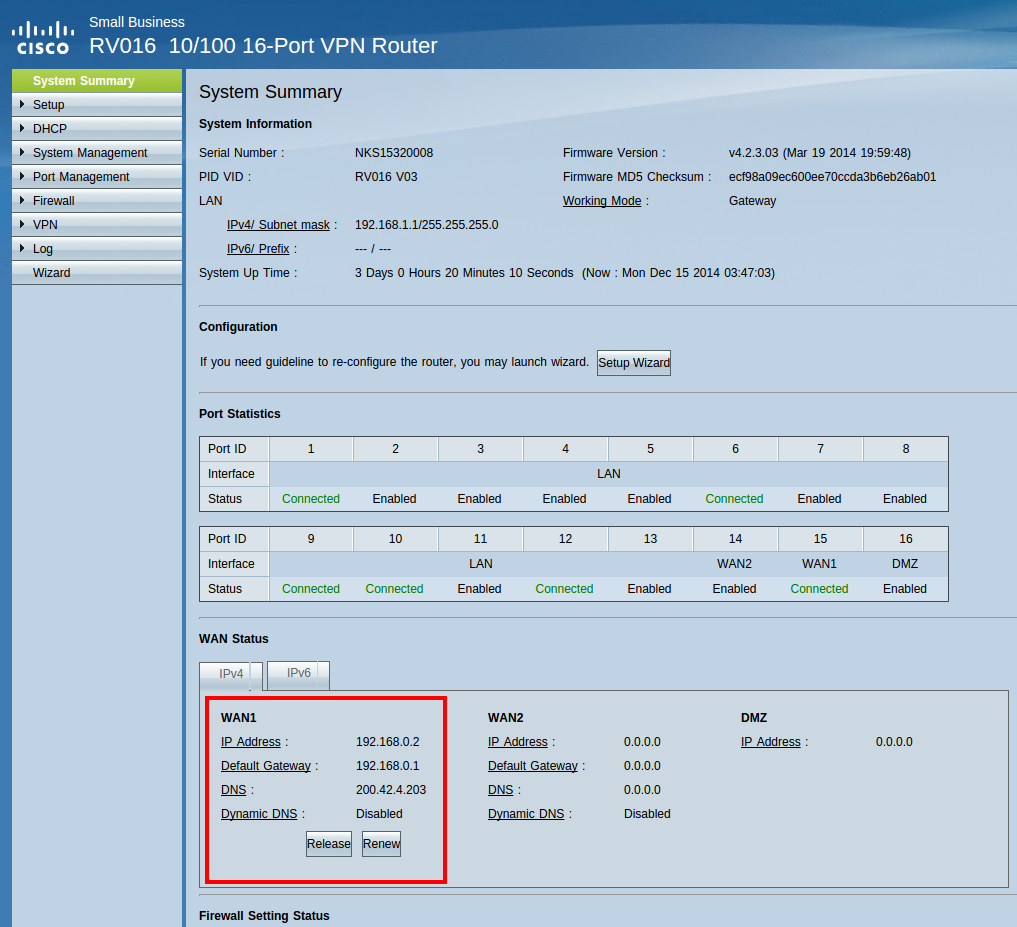This screenshot has width=1017, height=927.
Task: Click WAN1 IP Address link
Action: point(250,741)
